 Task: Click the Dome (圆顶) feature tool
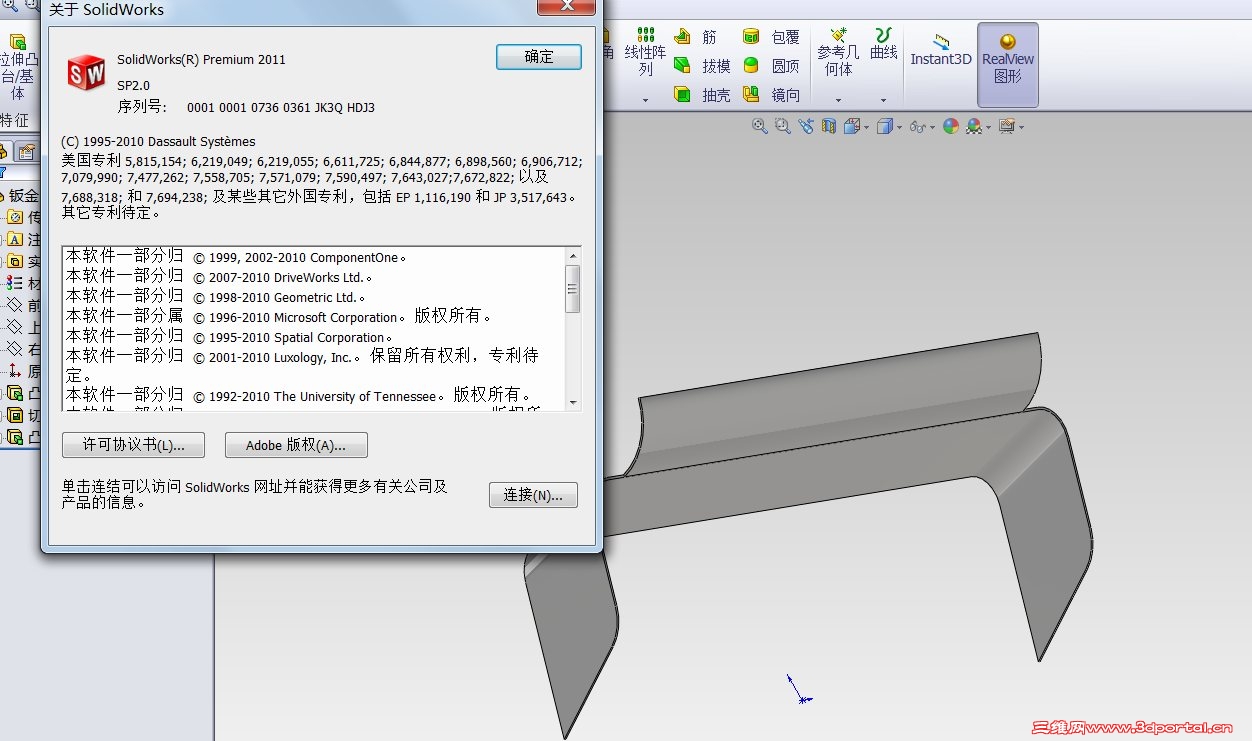[771, 66]
